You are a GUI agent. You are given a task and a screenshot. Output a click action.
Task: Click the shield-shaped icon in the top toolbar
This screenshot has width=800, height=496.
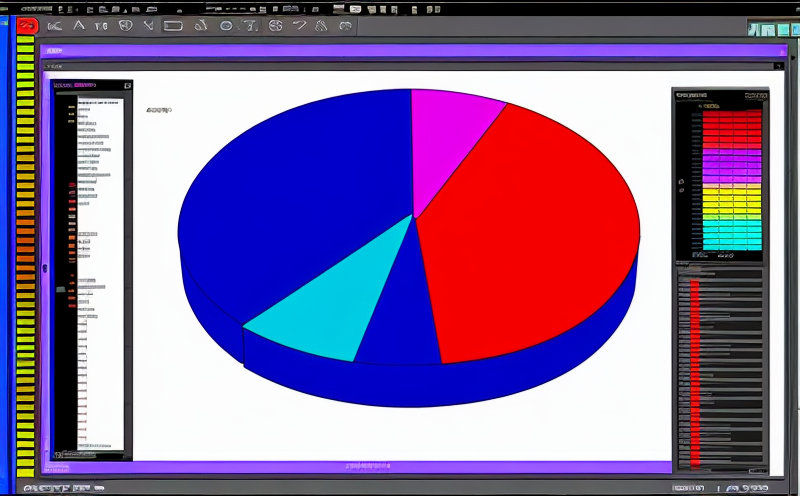click(x=125, y=25)
